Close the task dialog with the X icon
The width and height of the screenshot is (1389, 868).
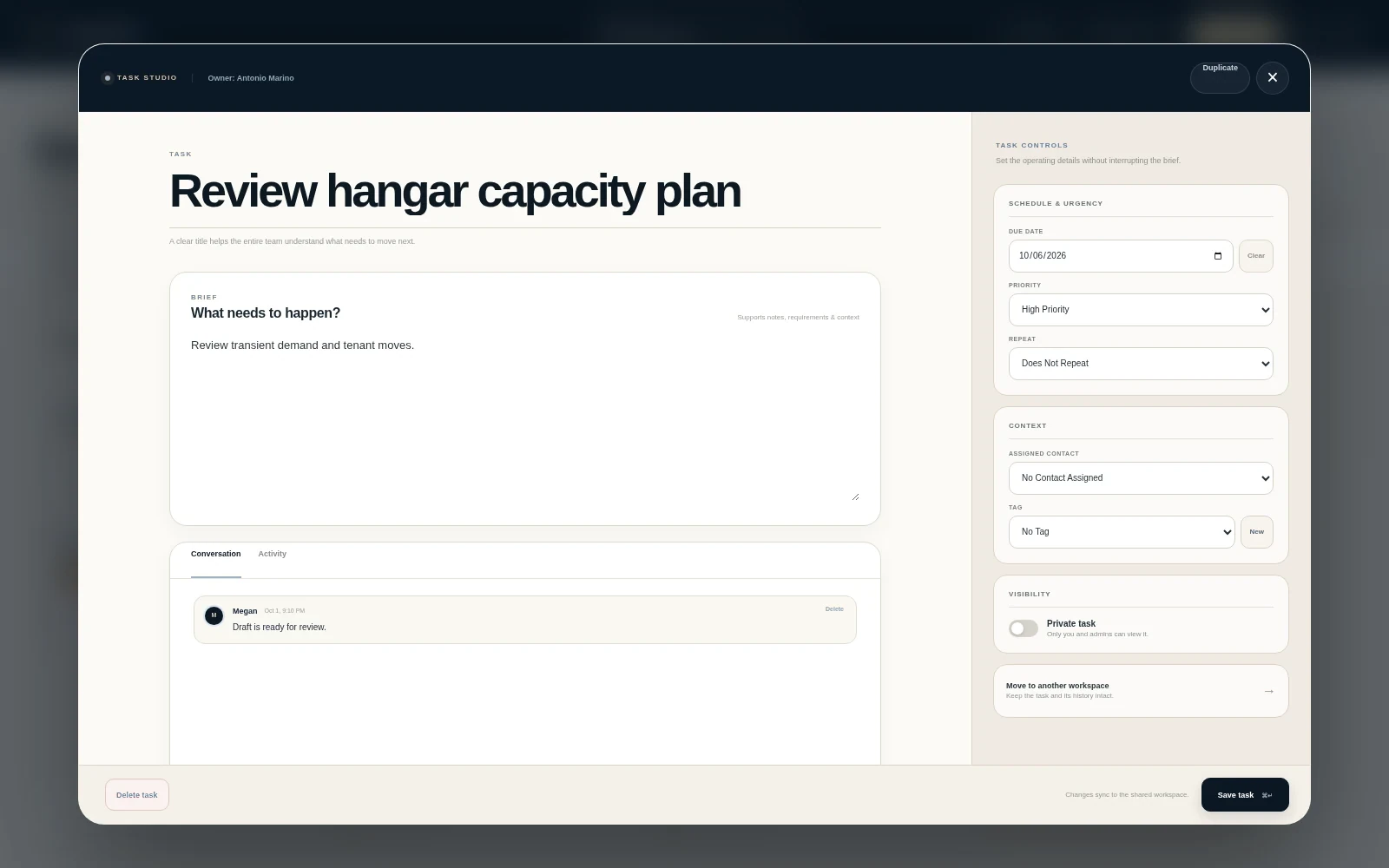pyautogui.click(x=1272, y=78)
